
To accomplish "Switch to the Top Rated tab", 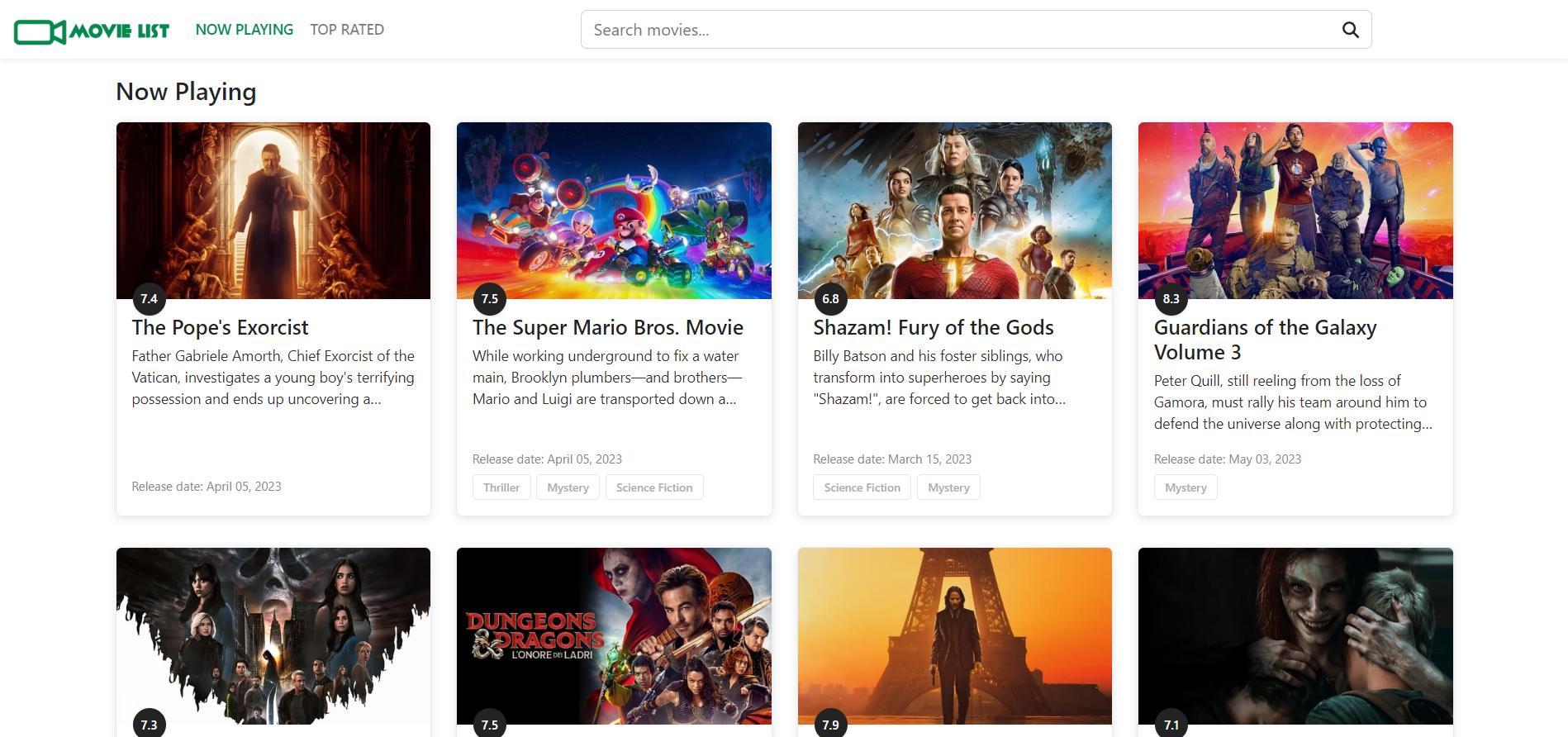I will pos(347,30).
